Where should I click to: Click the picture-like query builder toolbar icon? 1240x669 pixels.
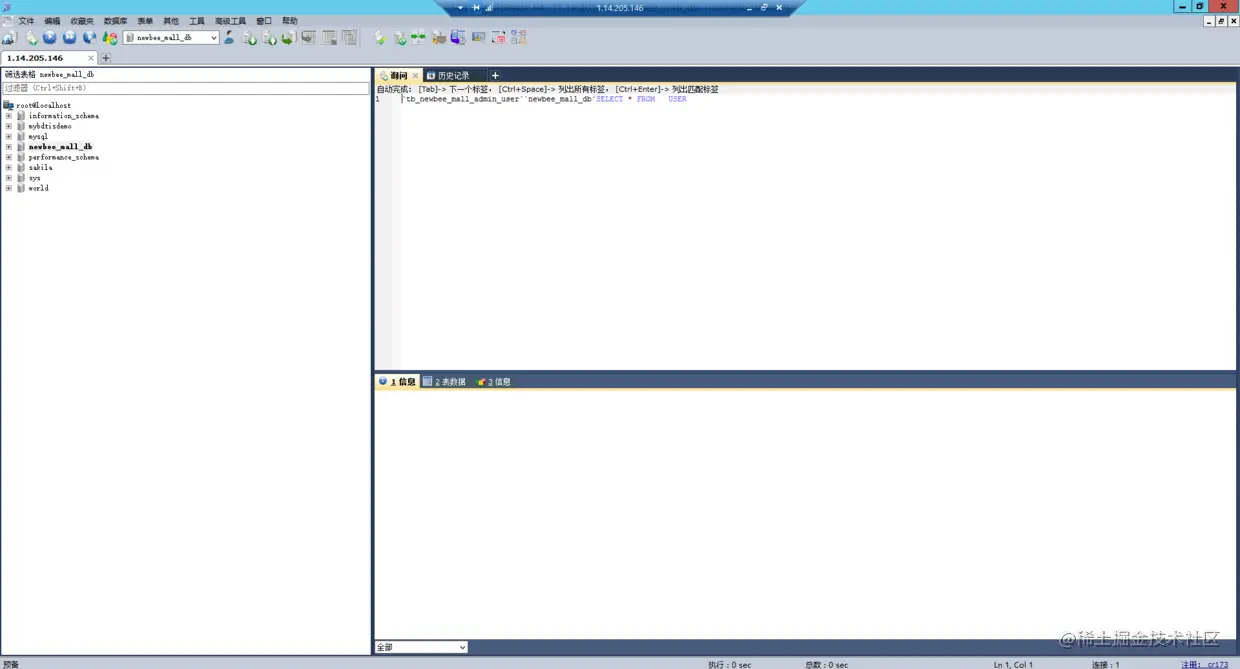point(478,38)
